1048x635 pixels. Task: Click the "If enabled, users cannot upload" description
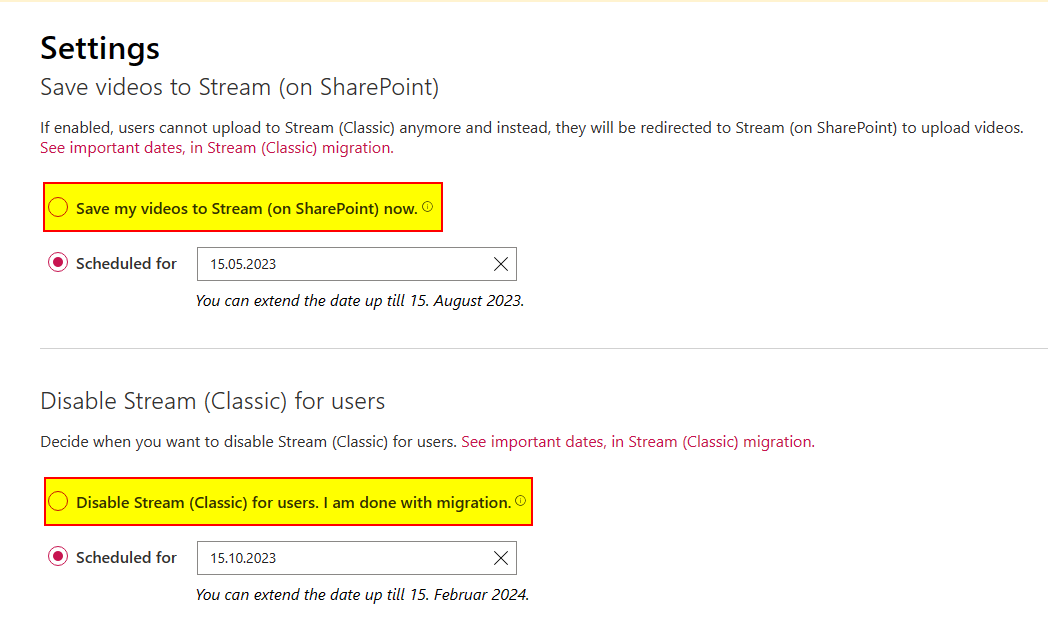(x=531, y=128)
